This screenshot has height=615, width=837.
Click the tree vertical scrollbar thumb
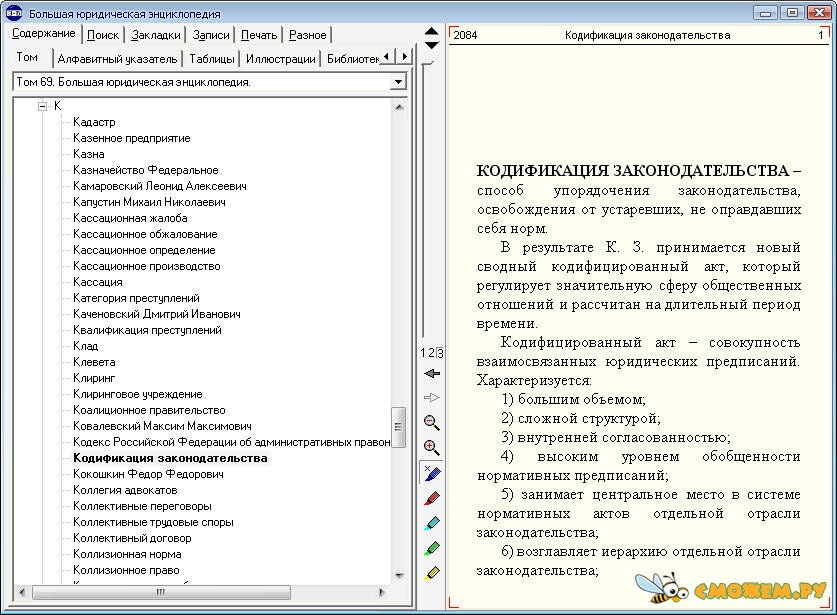coord(398,427)
